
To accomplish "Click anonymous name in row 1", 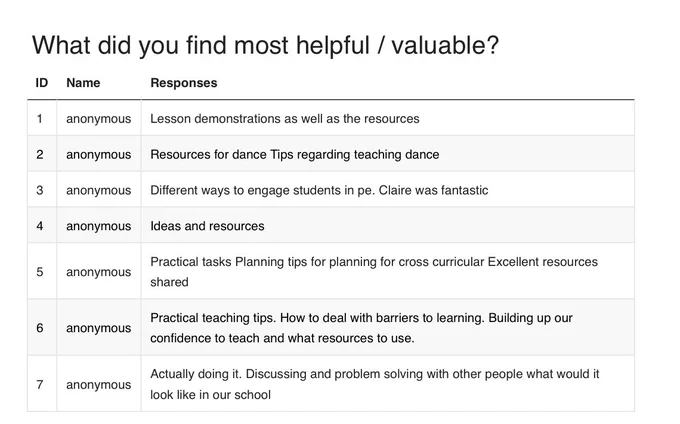I will click(x=98, y=119).
